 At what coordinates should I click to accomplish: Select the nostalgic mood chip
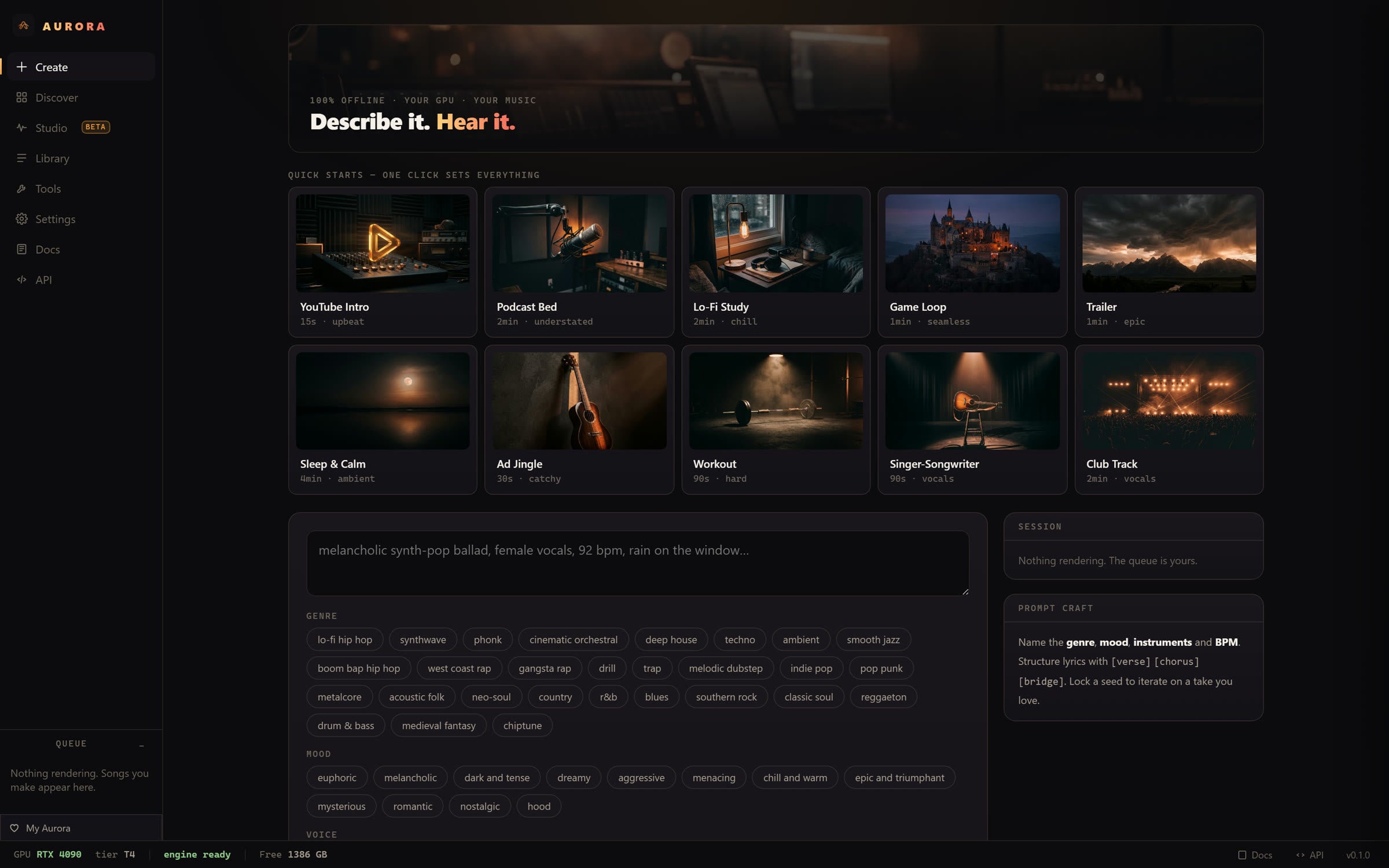(x=480, y=806)
